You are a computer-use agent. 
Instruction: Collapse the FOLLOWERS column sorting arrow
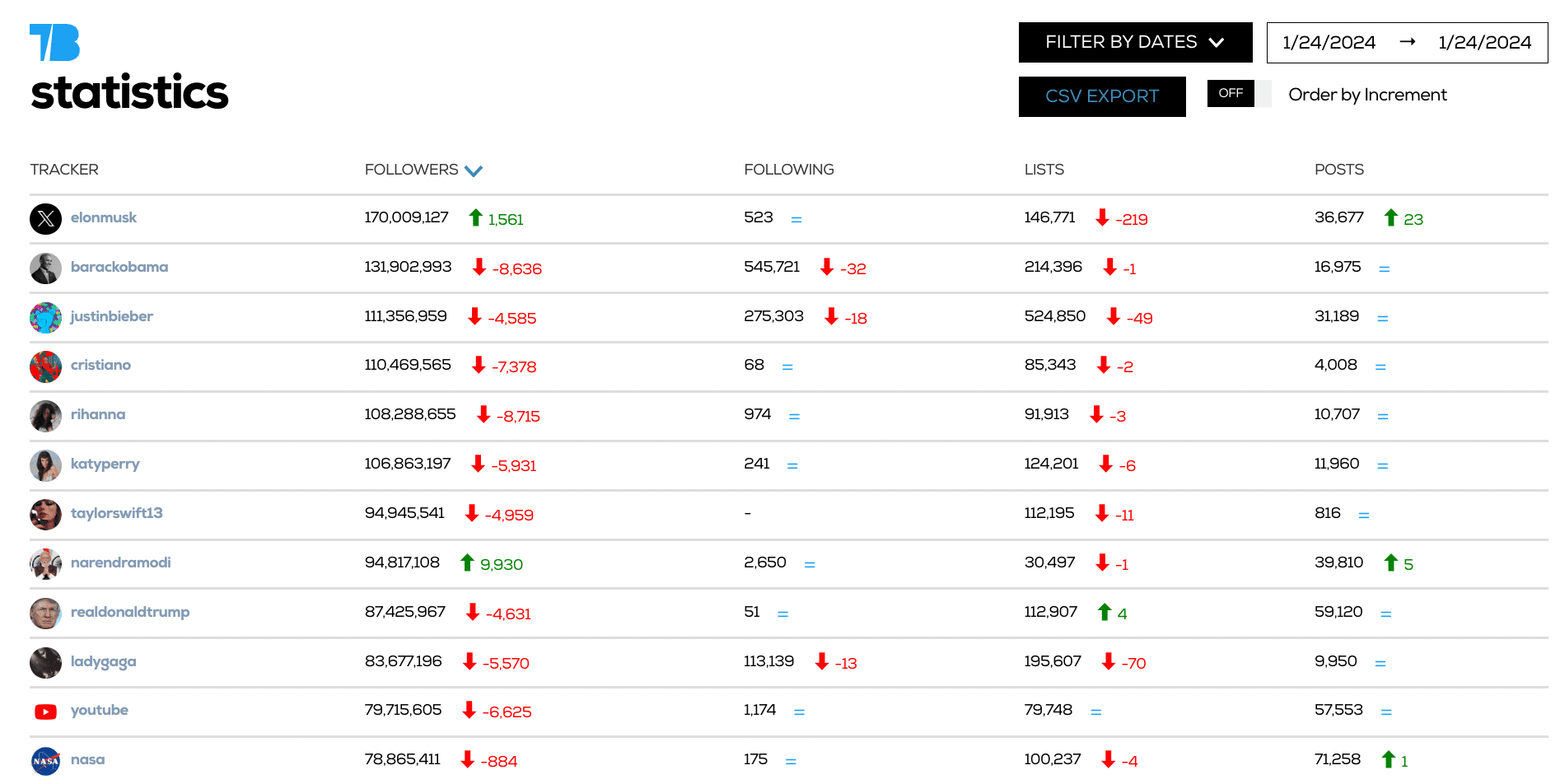(474, 170)
